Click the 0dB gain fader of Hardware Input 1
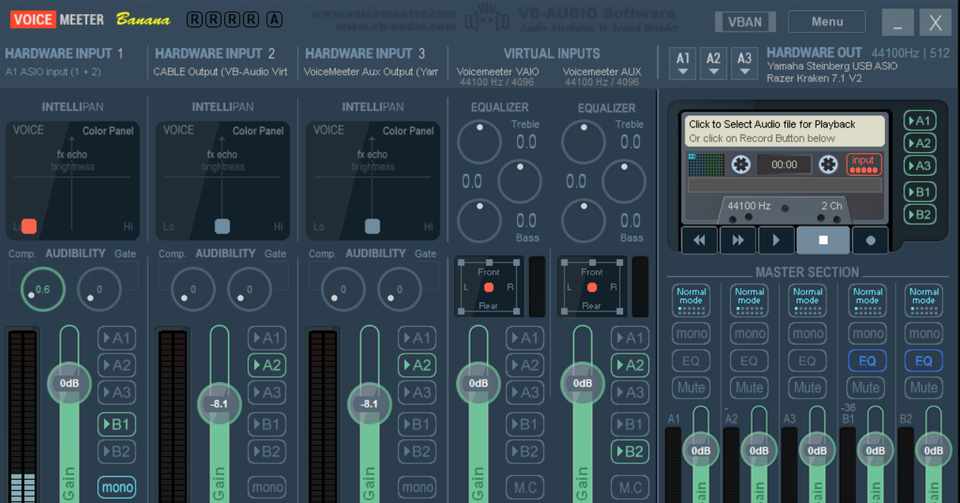The width and height of the screenshot is (960, 503). pos(69,383)
